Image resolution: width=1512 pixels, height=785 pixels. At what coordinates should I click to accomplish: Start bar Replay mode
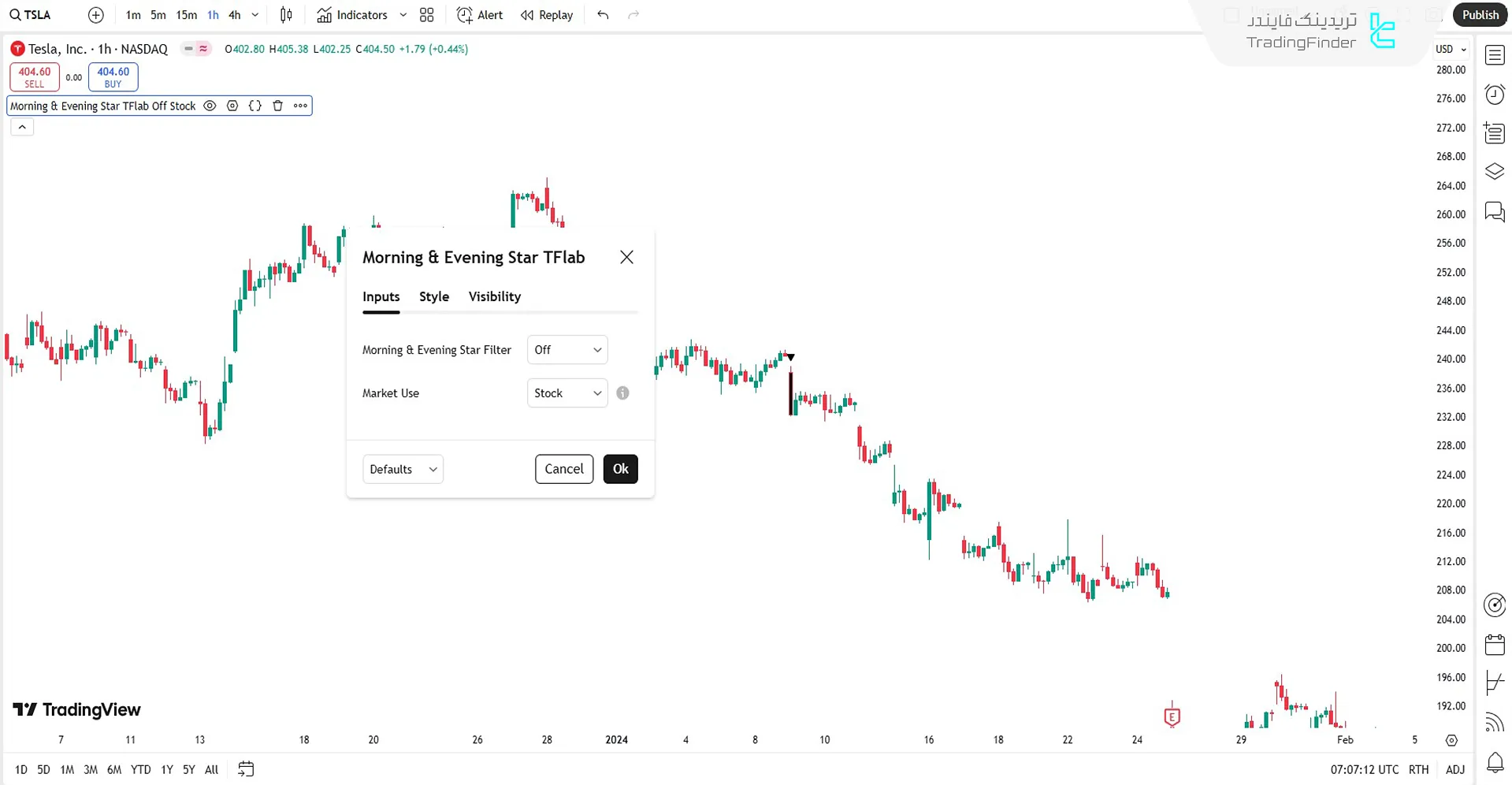click(x=547, y=15)
